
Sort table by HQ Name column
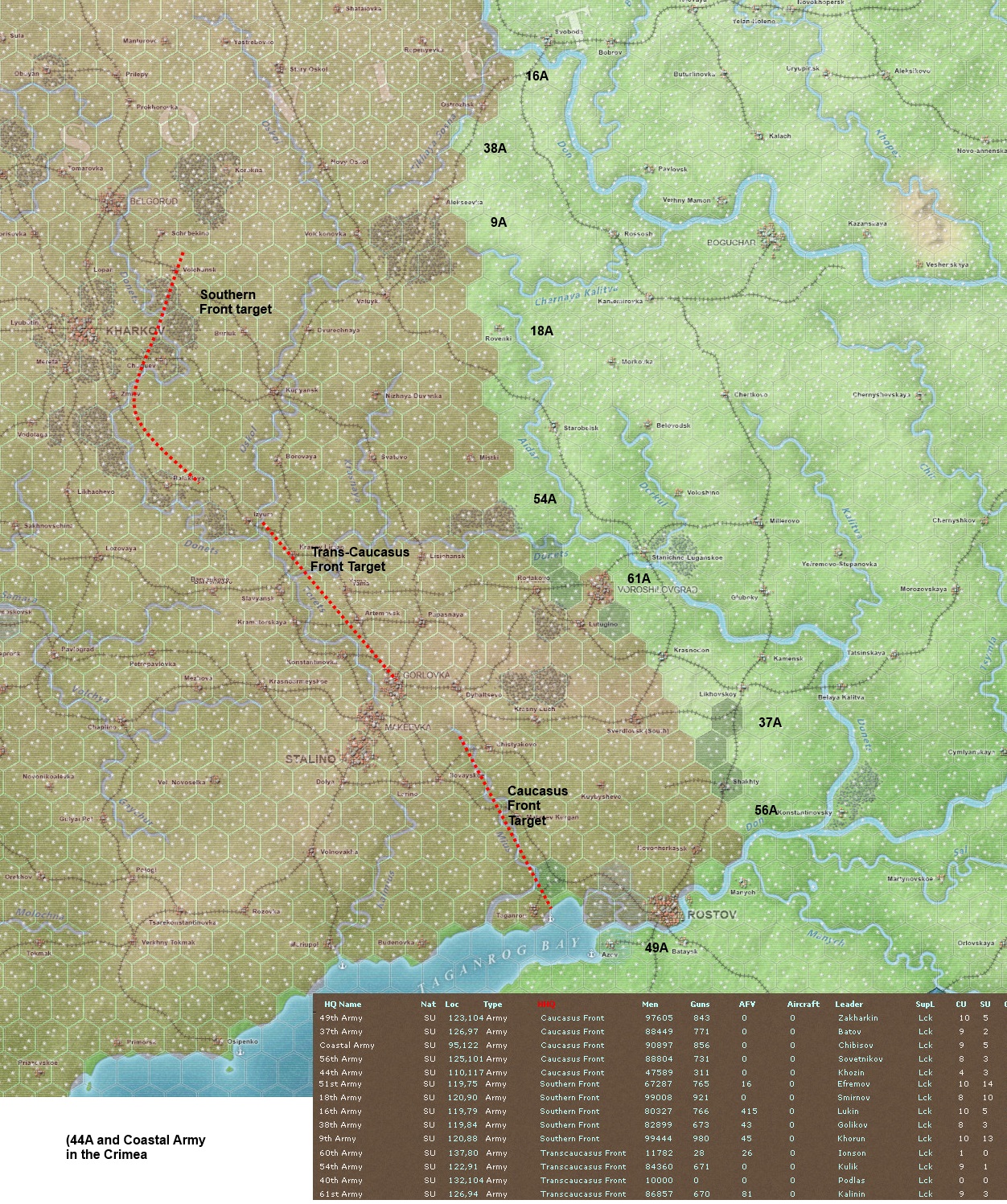tap(343, 1004)
